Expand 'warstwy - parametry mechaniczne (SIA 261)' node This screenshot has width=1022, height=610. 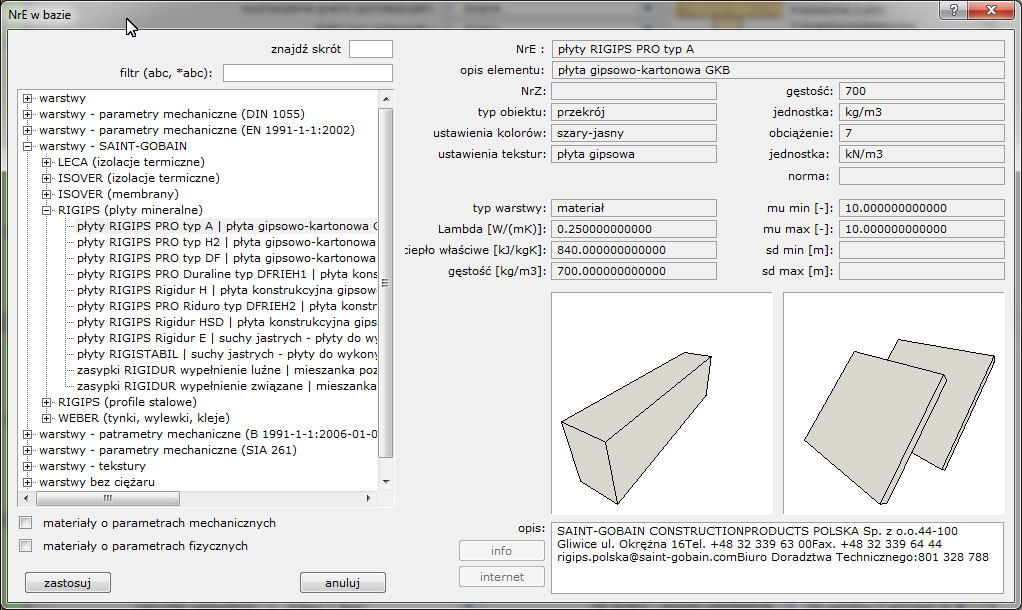[27, 450]
